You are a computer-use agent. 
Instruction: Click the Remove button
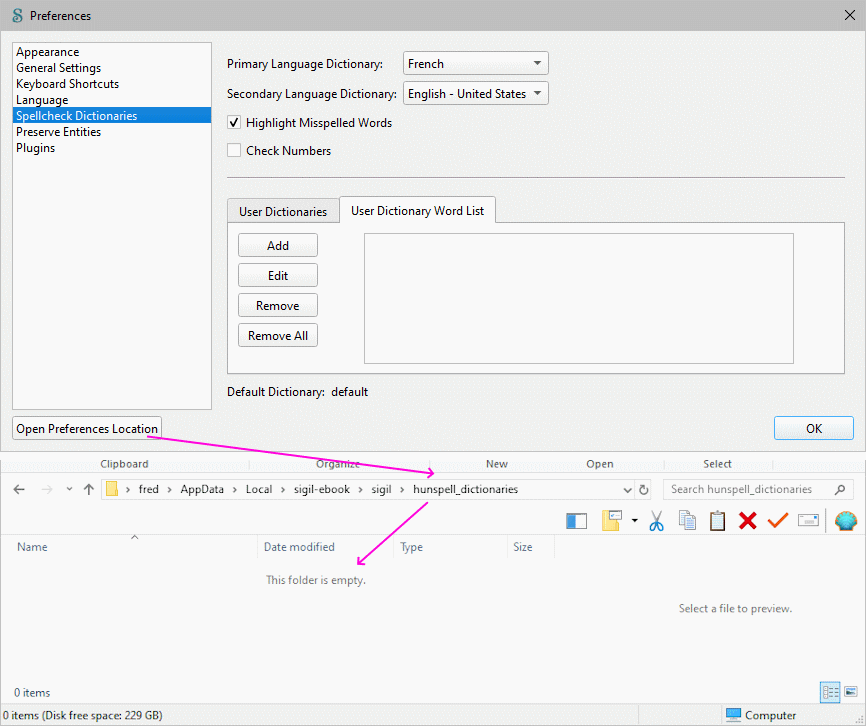(x=278, y=305)
